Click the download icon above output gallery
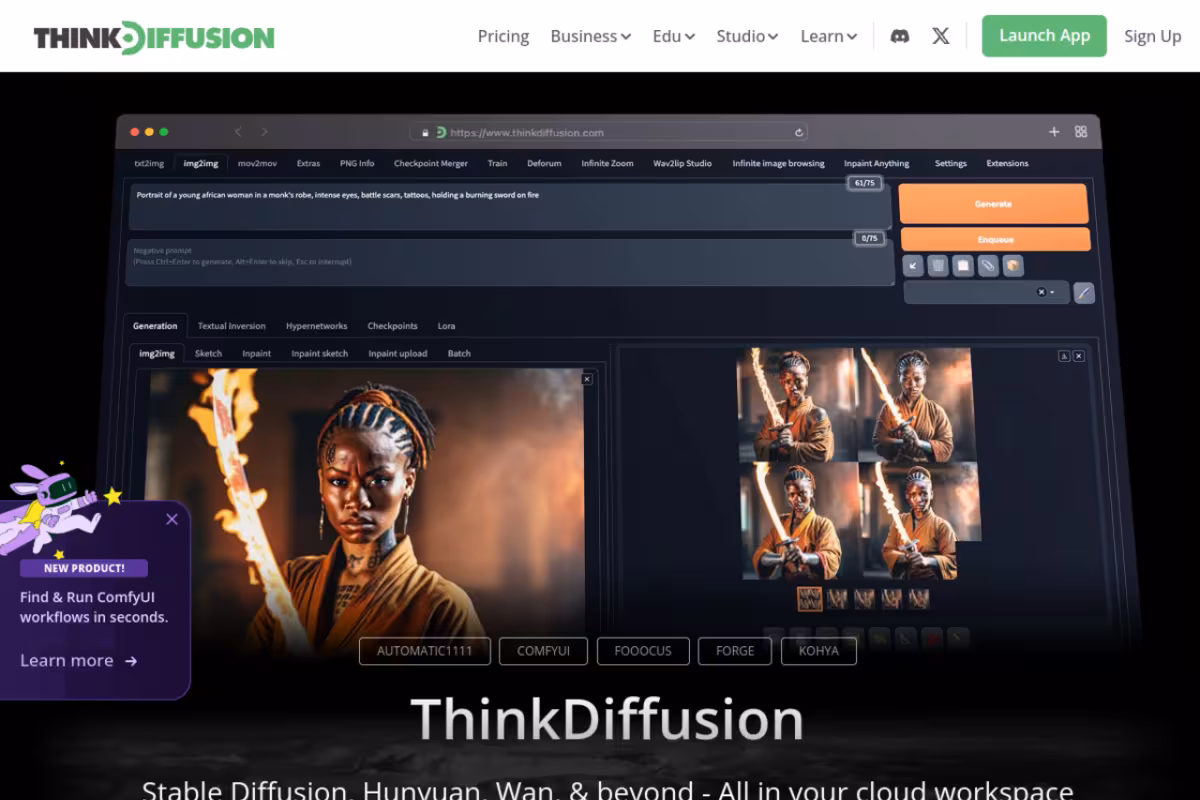This screenshot has width=1200, height=800. (1064, 356)
